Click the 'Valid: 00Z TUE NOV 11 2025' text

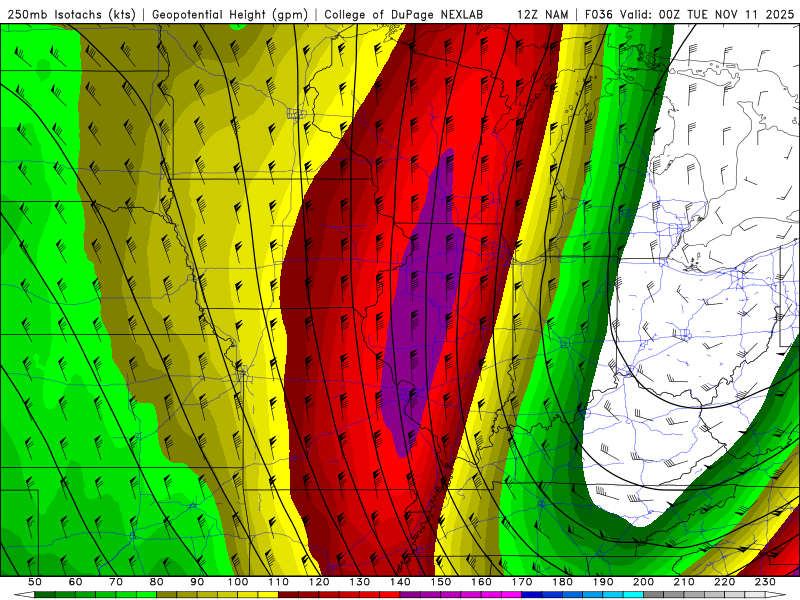(x=707, y=14)
